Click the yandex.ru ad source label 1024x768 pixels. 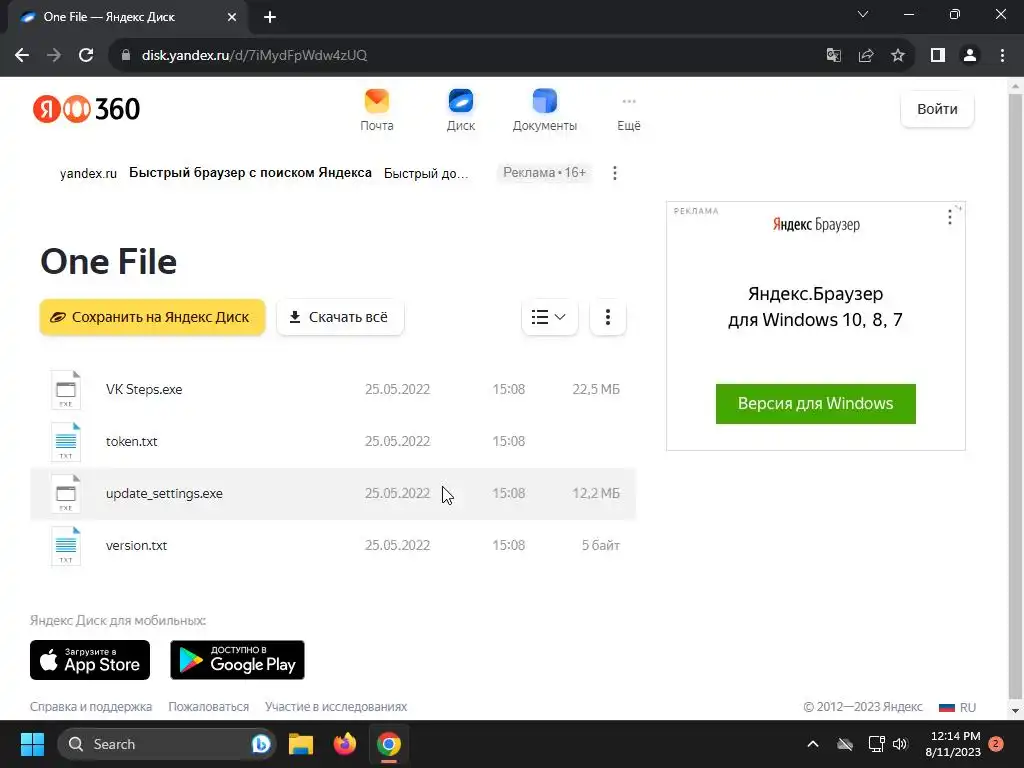(88, 173)
